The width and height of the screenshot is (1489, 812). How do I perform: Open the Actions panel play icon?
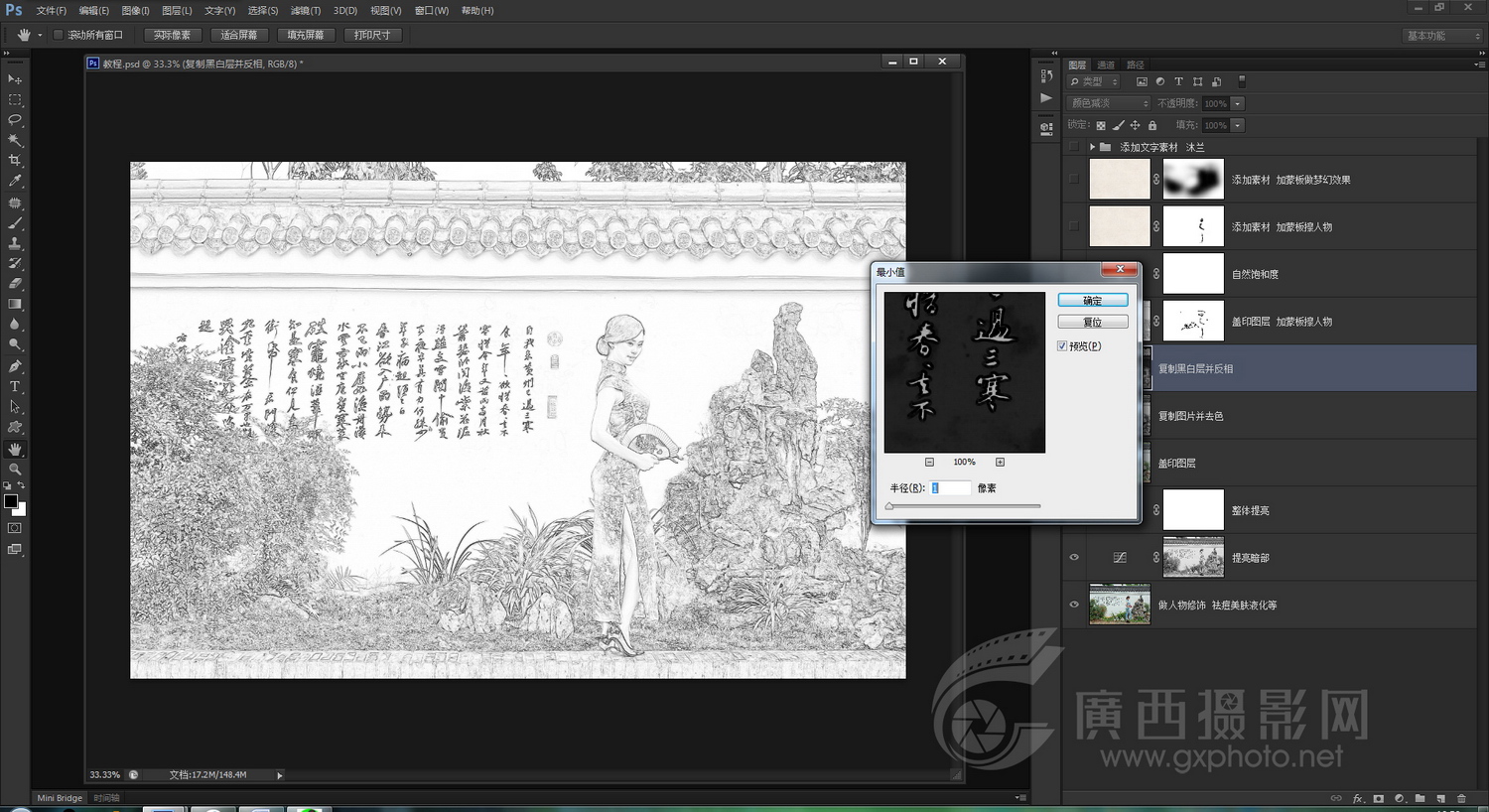(1046, 97)
